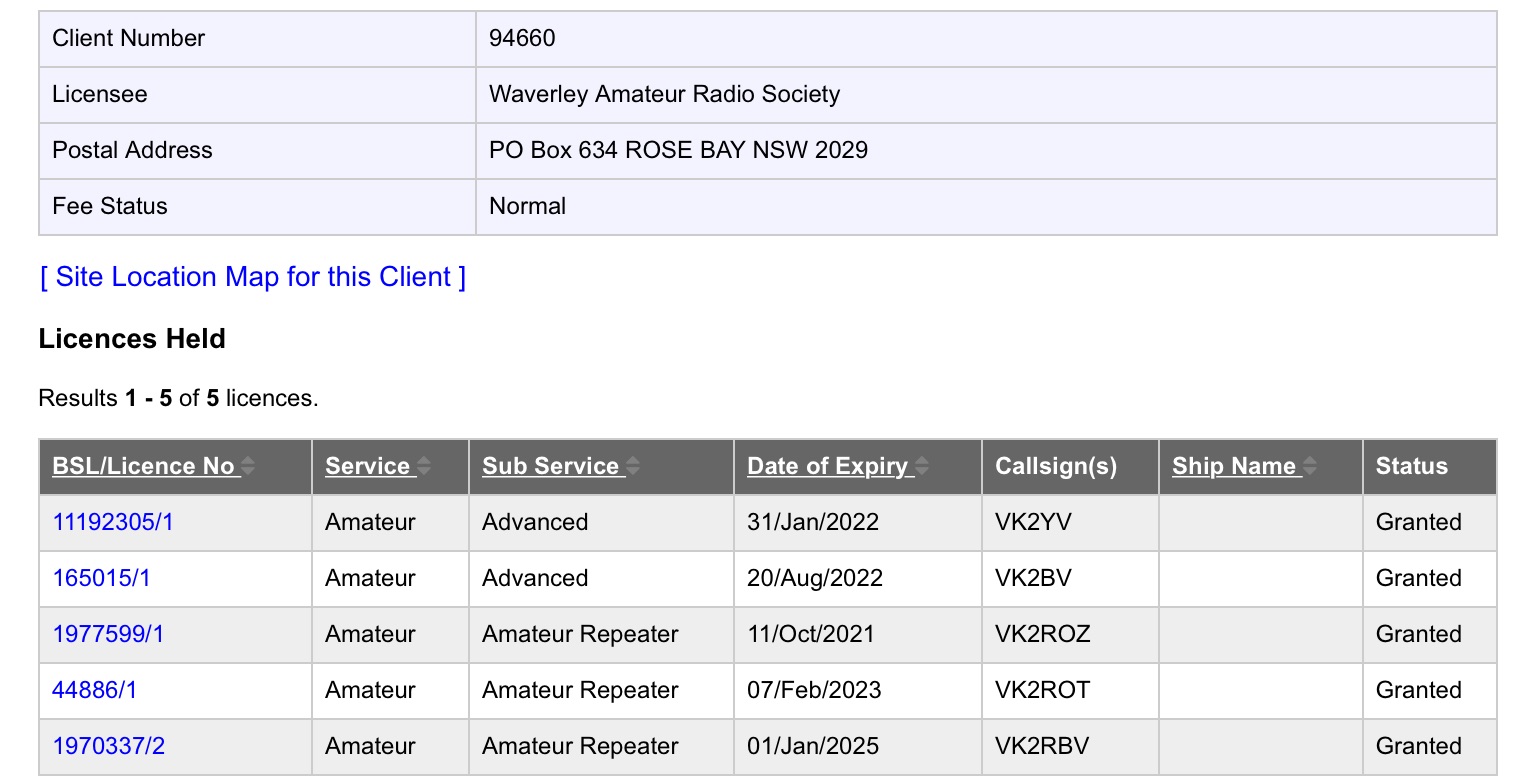Sort table by BSL/Licence No header
1536x781 pixels.
143,467
